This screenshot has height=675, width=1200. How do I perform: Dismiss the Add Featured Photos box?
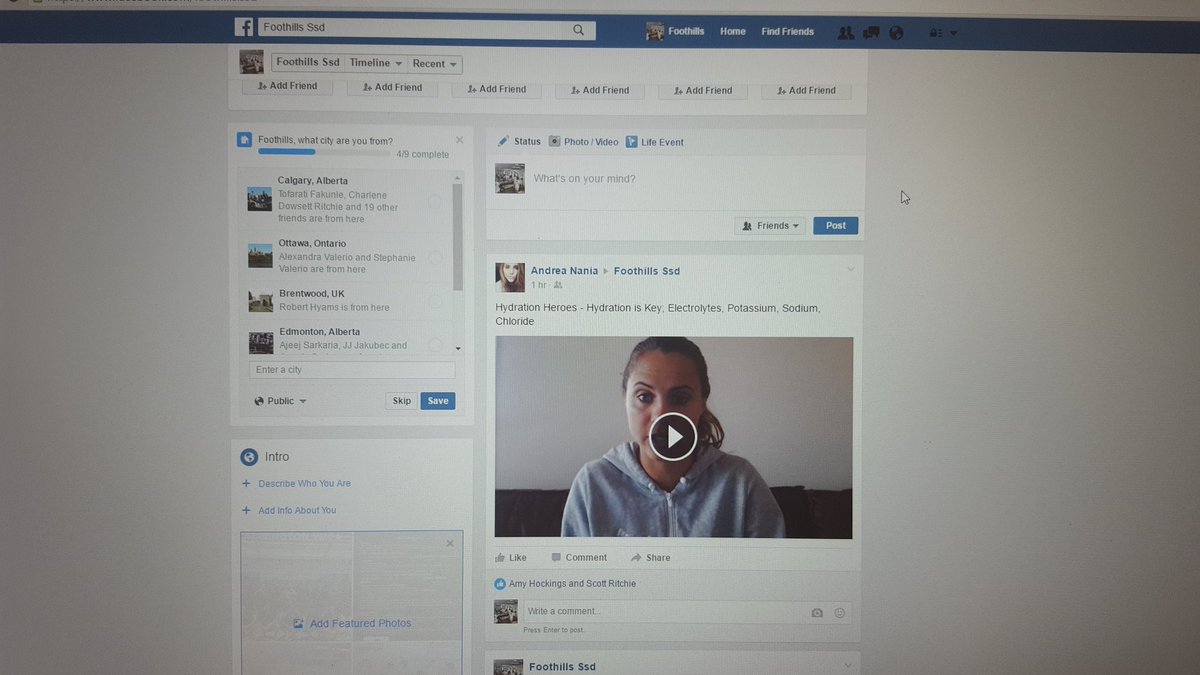pos(450,543)
